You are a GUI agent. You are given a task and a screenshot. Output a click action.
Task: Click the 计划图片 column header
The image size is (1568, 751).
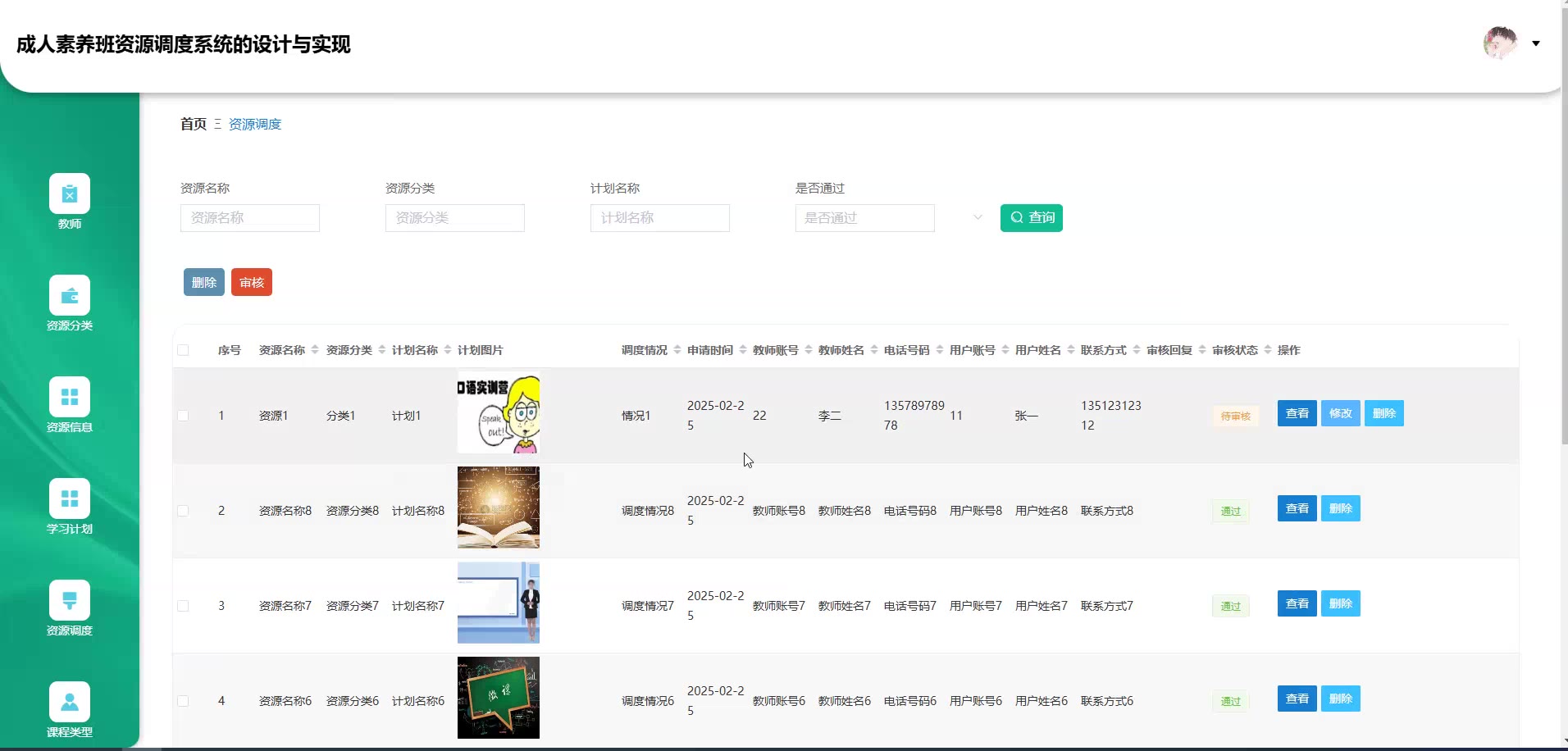click(x=481, y=350)
